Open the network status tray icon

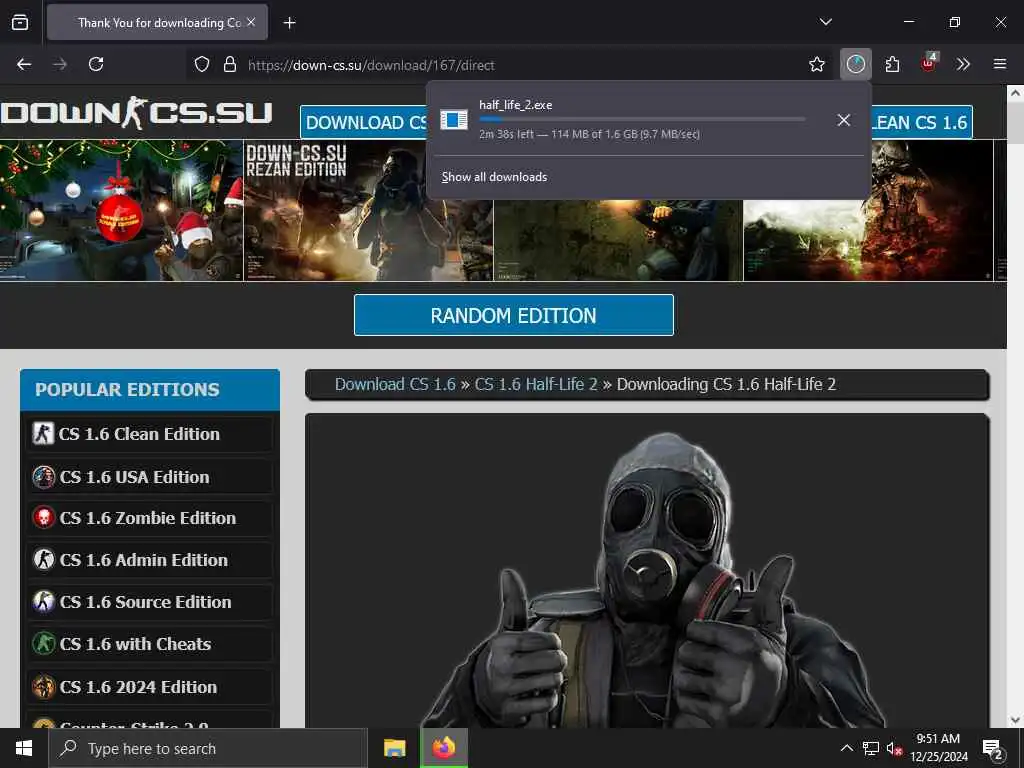click(871, 748)
